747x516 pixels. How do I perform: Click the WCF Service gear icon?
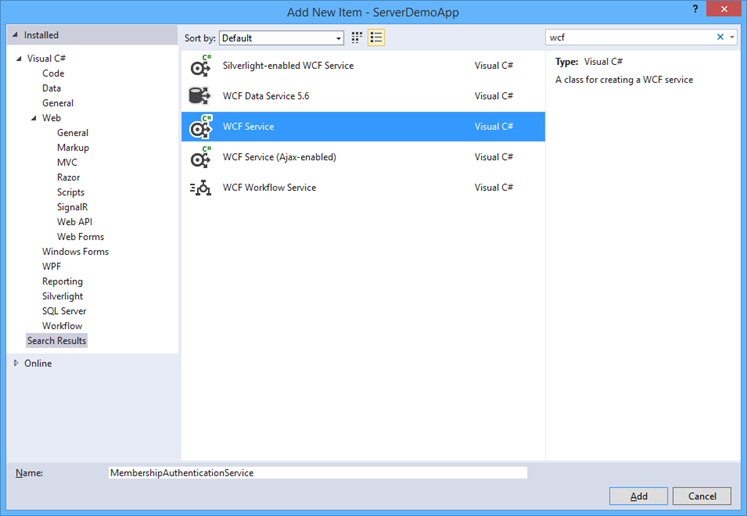pos(201,127)
